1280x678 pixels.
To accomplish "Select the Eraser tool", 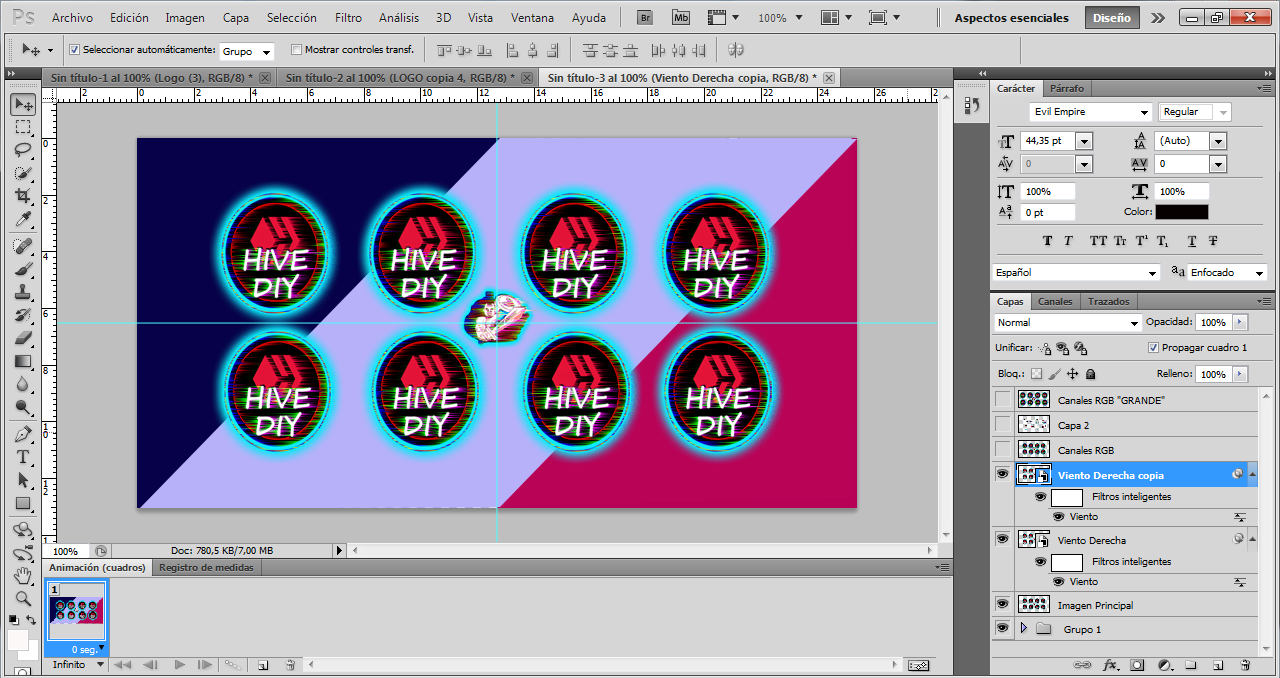I will [23, 338].
